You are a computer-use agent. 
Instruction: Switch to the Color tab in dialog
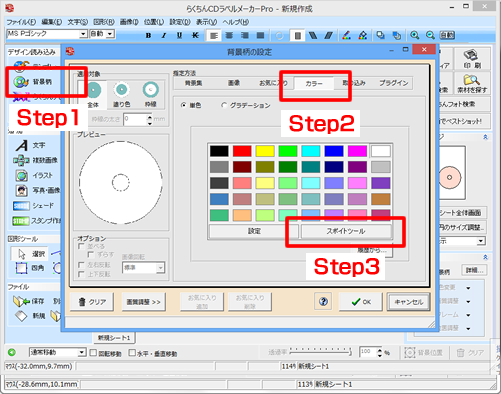[314, 83]
